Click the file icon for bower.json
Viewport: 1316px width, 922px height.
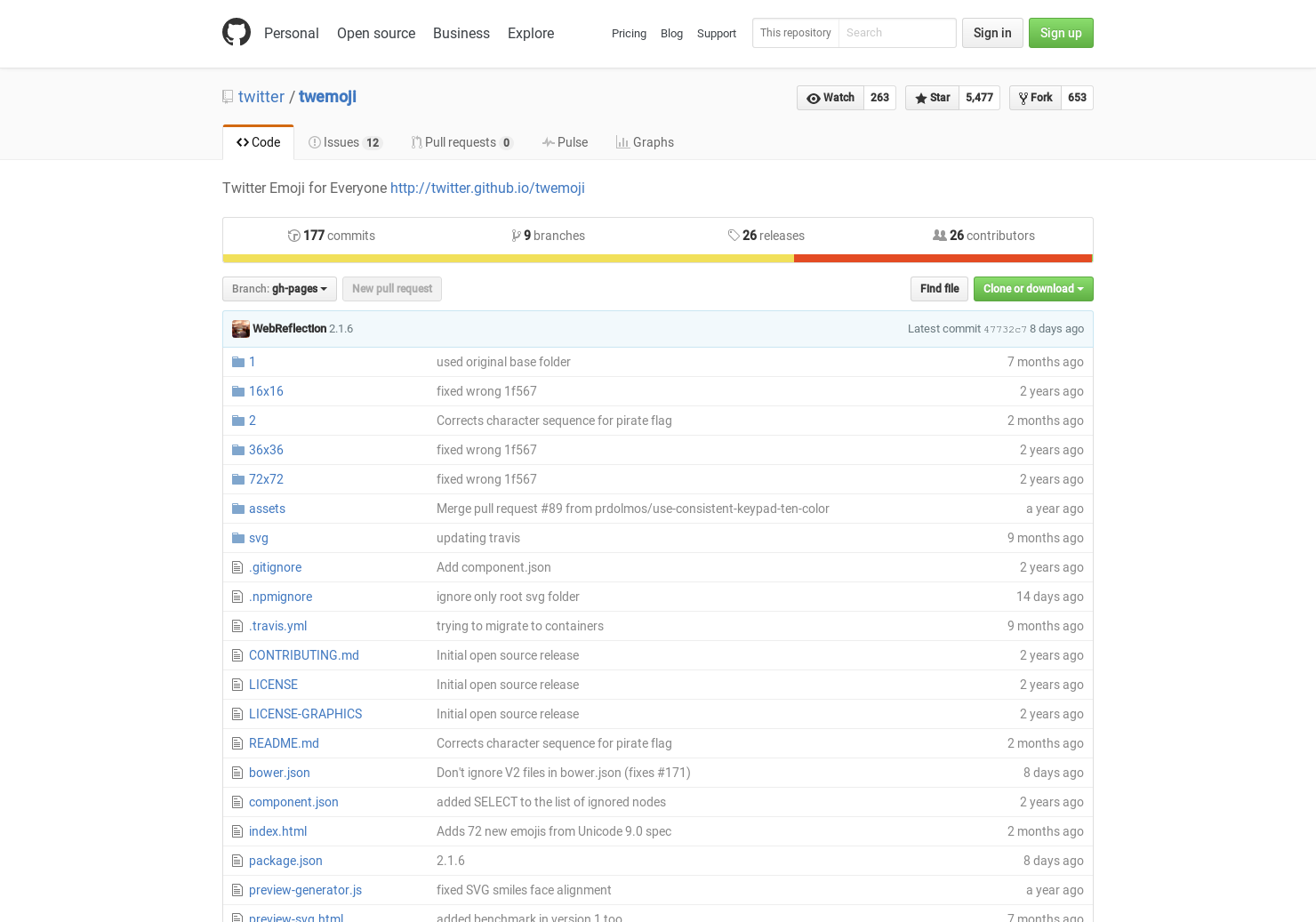pos(237,773)
